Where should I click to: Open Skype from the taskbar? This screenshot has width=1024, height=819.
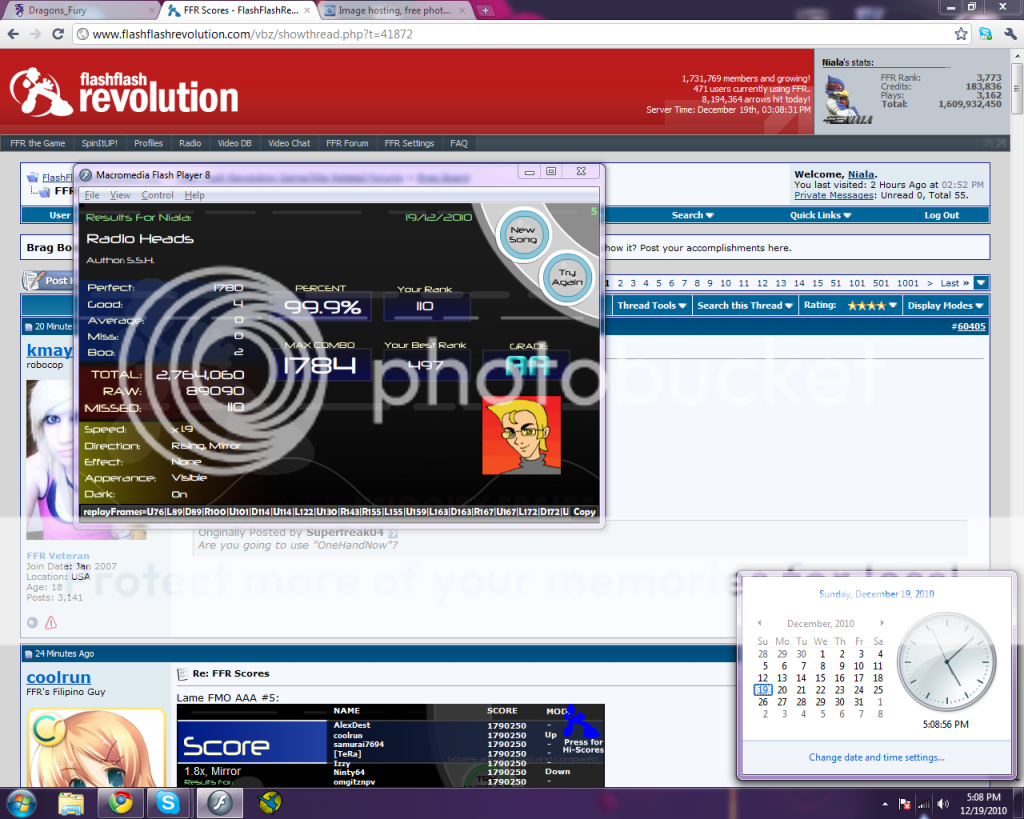(165, 801)
